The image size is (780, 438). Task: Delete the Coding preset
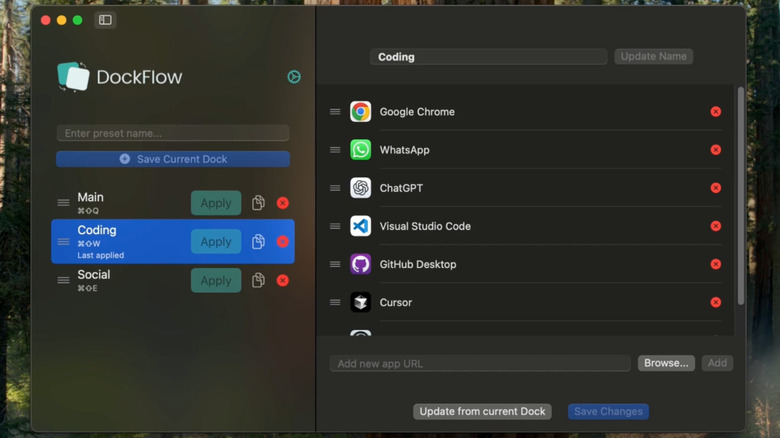coord(283,242)
